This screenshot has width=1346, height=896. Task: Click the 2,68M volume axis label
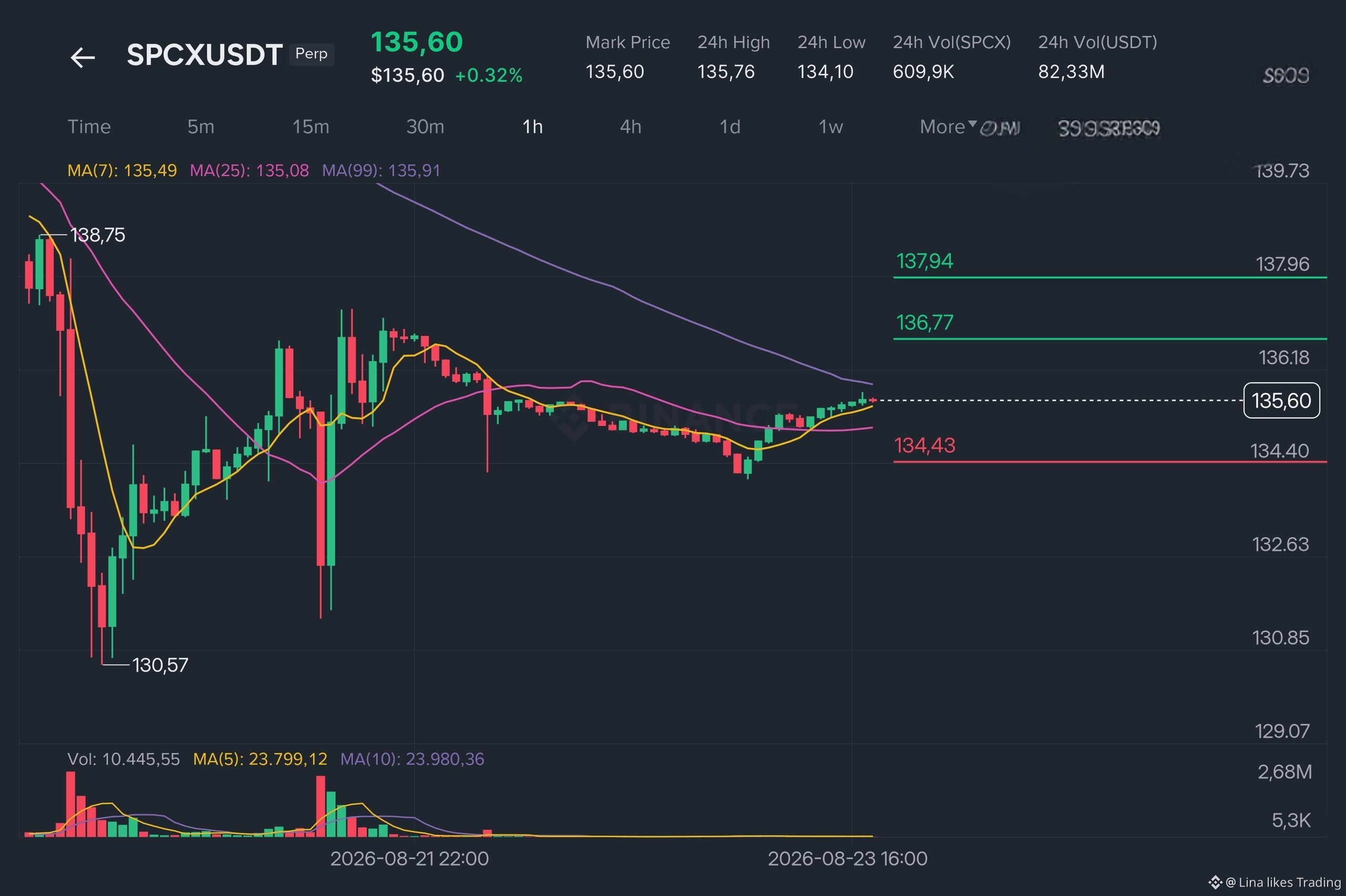click(x=1285, y=772)
